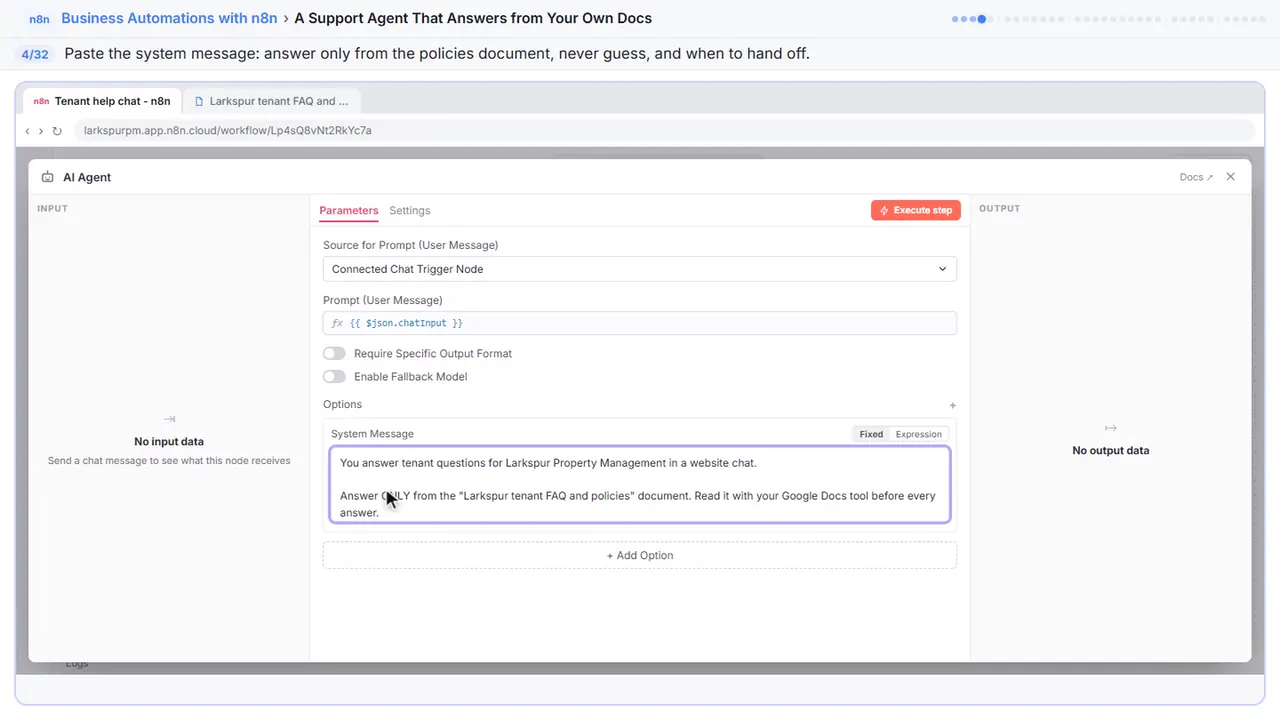This screenshot has height=720, width=1280.
Task: Toggle Enable Fallback Model
Action: click(334, 377)
